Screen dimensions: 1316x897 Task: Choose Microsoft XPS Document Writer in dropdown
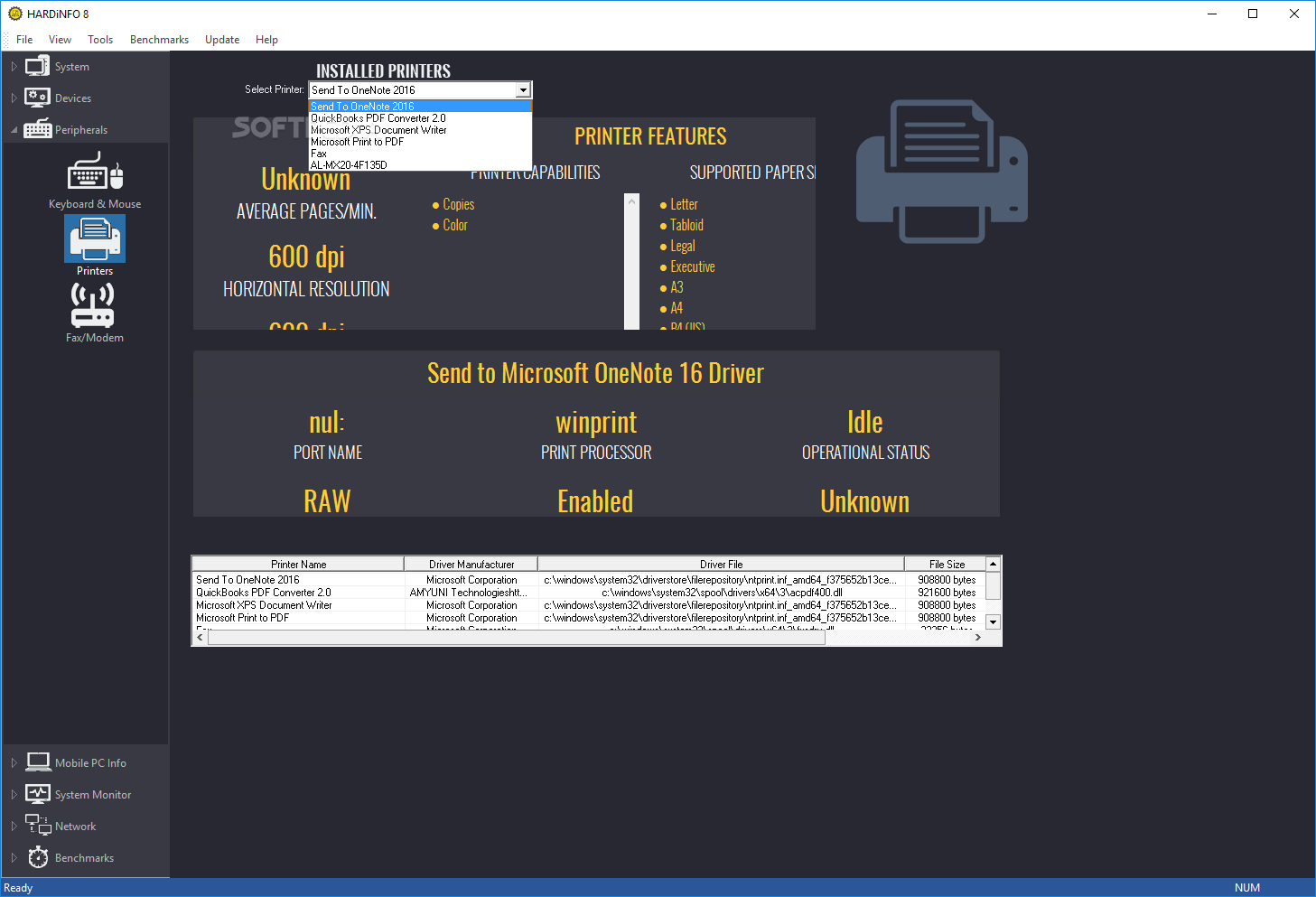click(420, 130)
